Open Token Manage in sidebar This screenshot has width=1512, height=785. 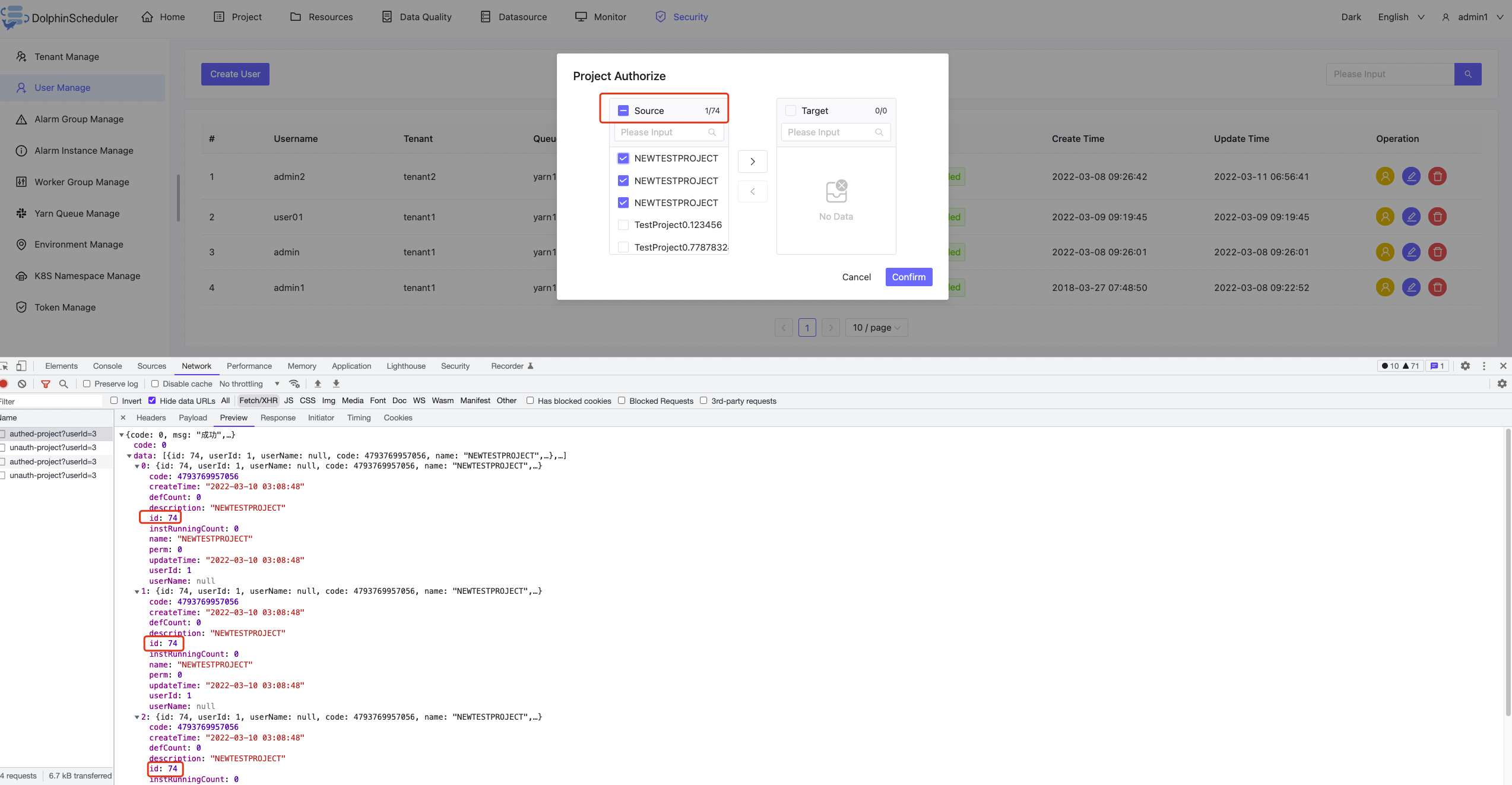(65, 308)
